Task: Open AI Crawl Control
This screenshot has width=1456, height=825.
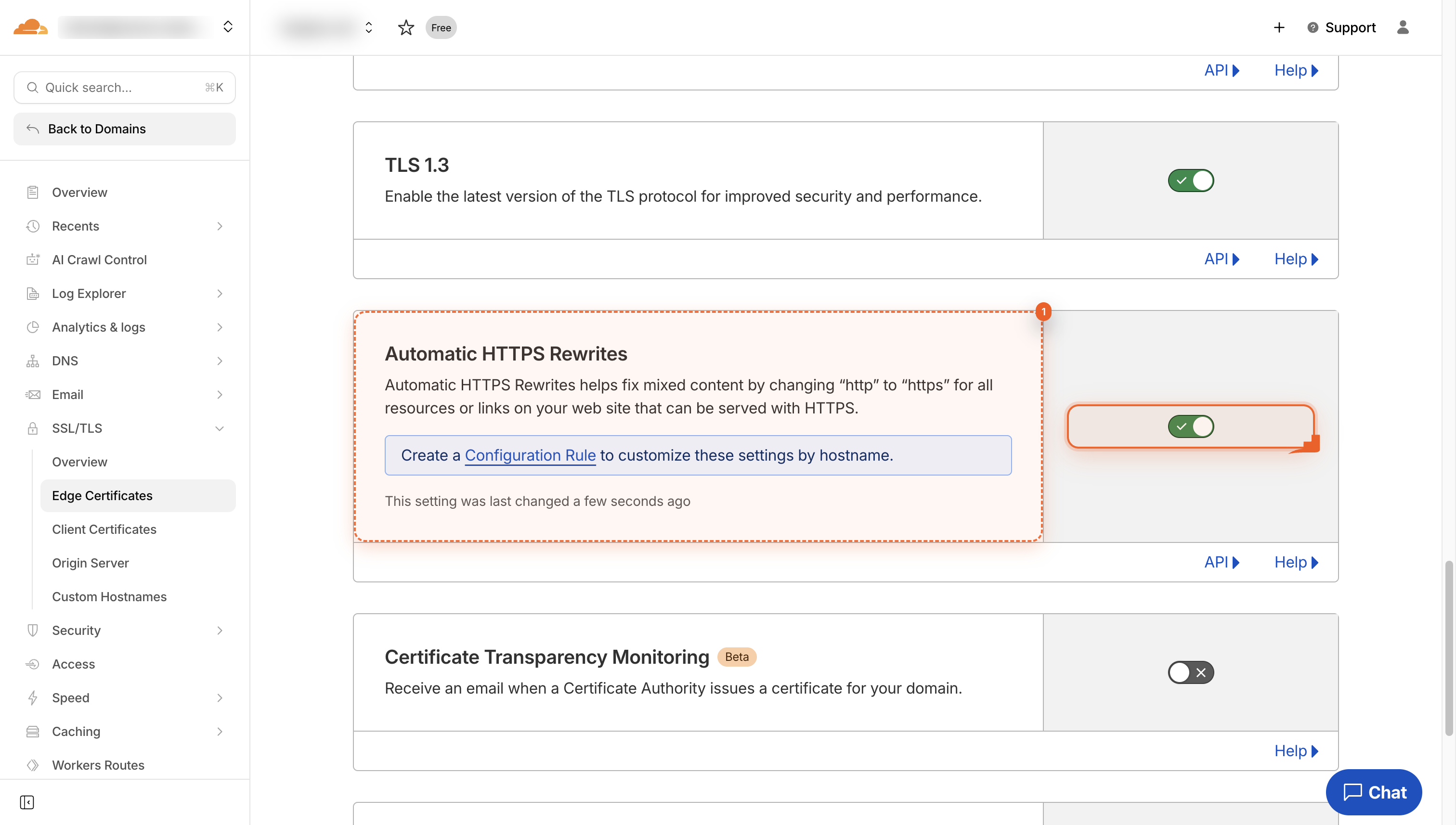Action: pyautogui.click(x=99, y=259)
